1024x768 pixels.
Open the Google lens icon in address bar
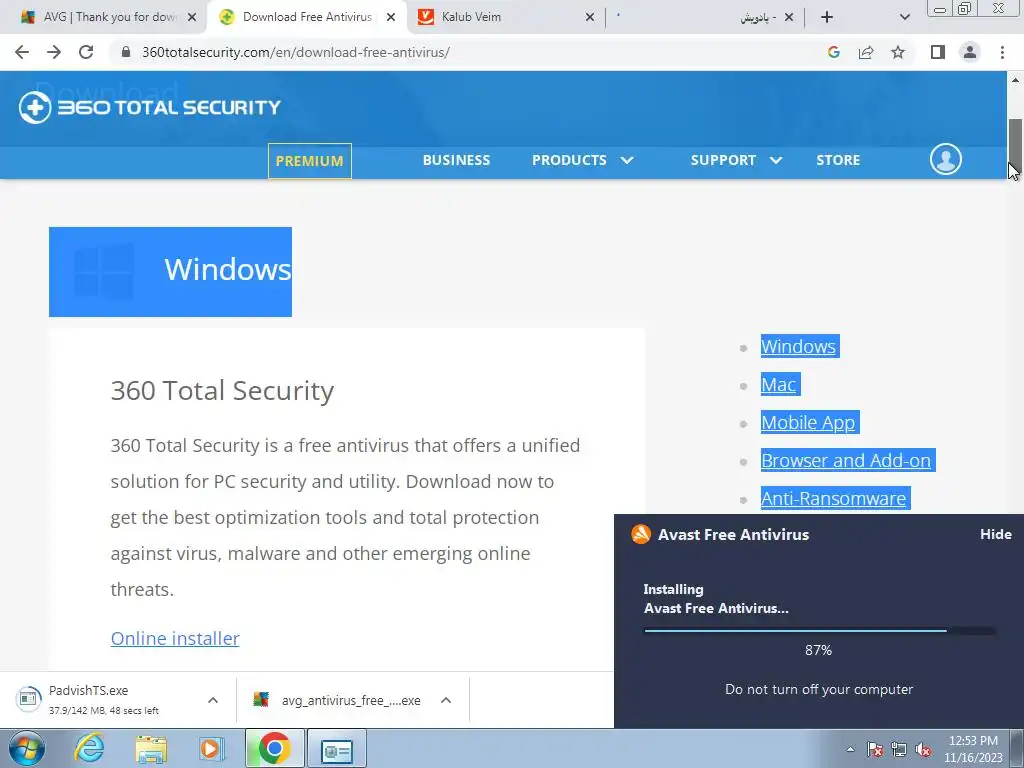coord(833,52)
